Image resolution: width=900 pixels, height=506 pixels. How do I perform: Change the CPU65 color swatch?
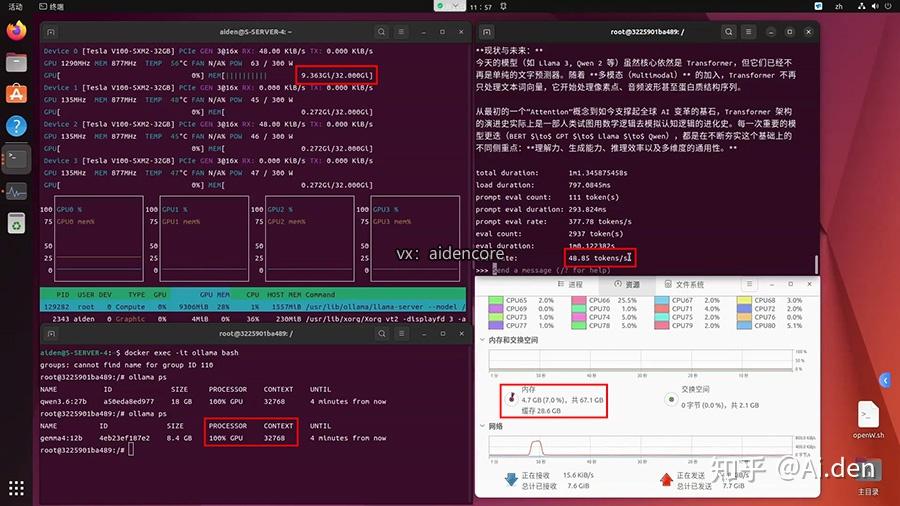pyautogui.click(x=495, y=300)
